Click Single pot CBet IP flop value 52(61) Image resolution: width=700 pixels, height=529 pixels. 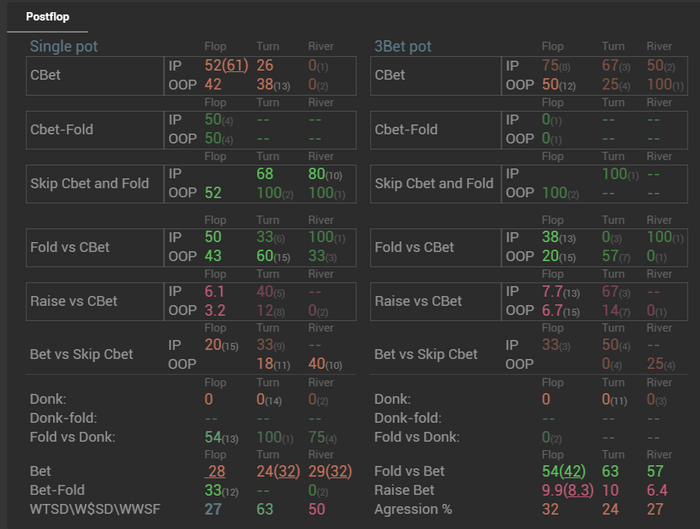tap(226, 66)
